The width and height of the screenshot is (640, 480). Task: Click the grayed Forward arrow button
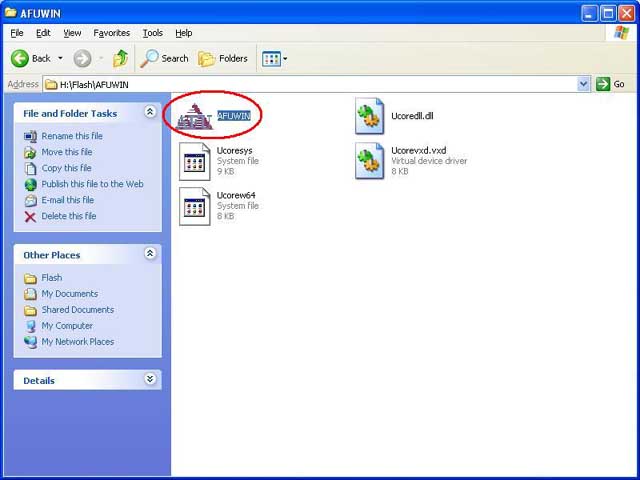(x=82, y=59)
